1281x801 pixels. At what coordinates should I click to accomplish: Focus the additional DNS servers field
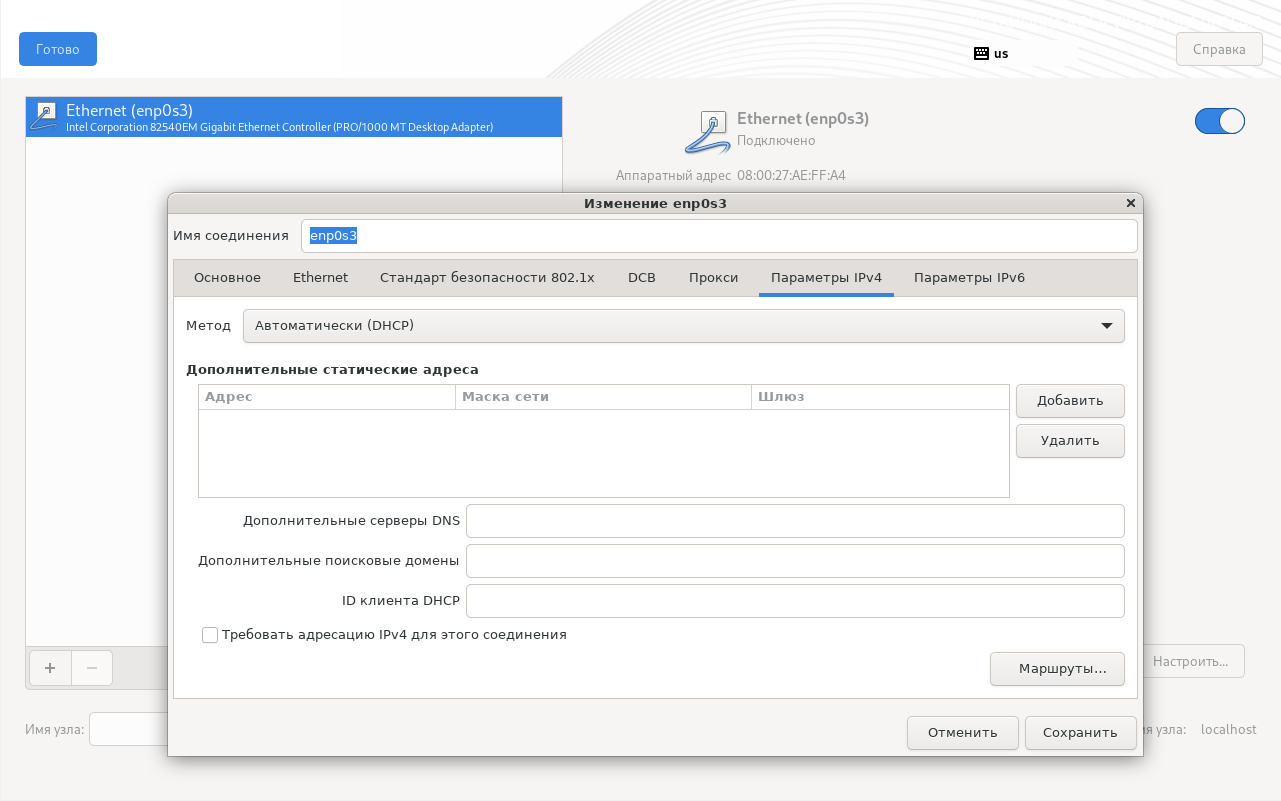[795, 521]
